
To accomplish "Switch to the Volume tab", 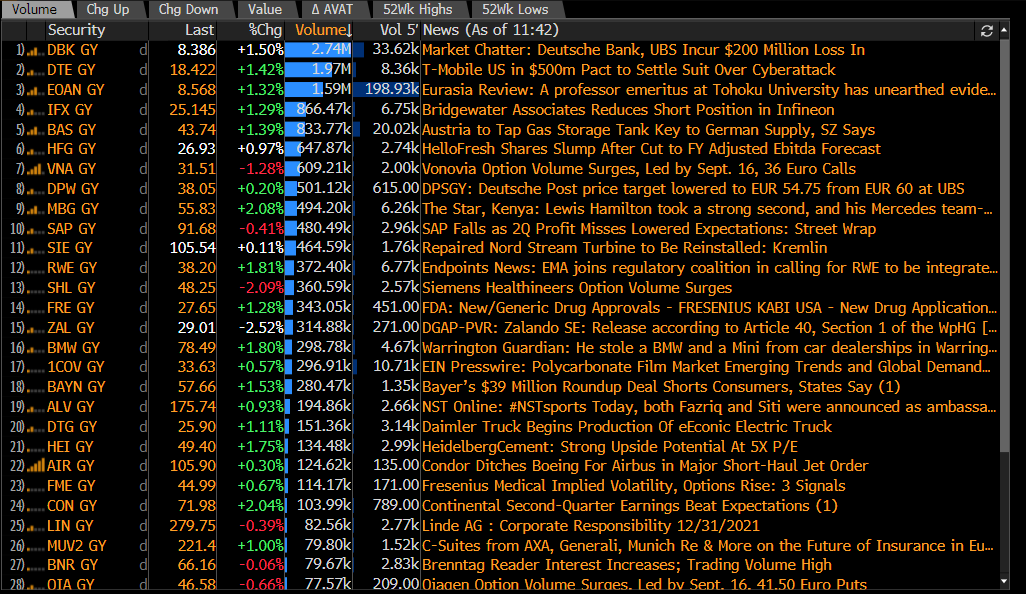I will [35, 9].
